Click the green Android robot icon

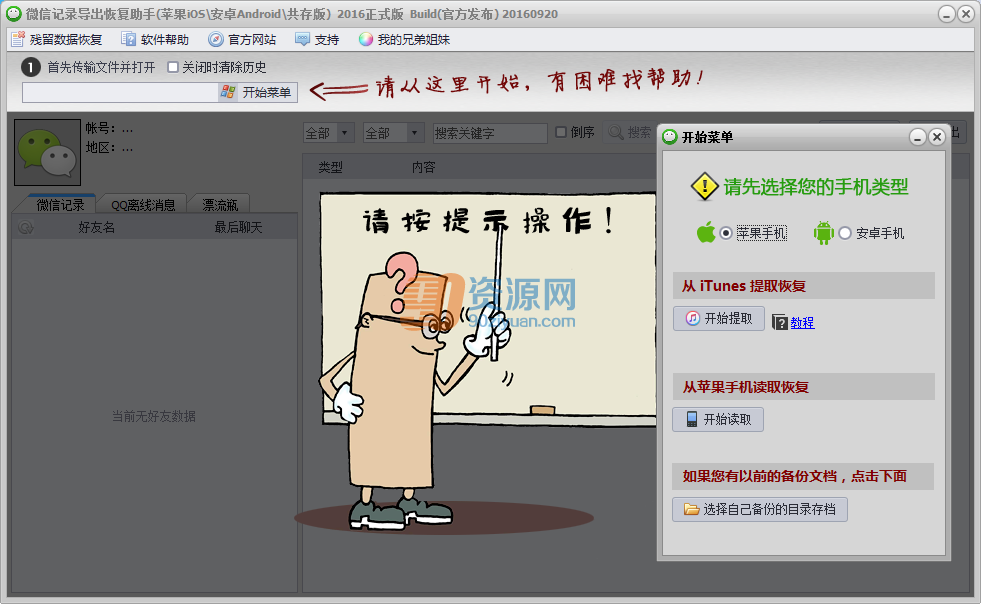point(823,233)
